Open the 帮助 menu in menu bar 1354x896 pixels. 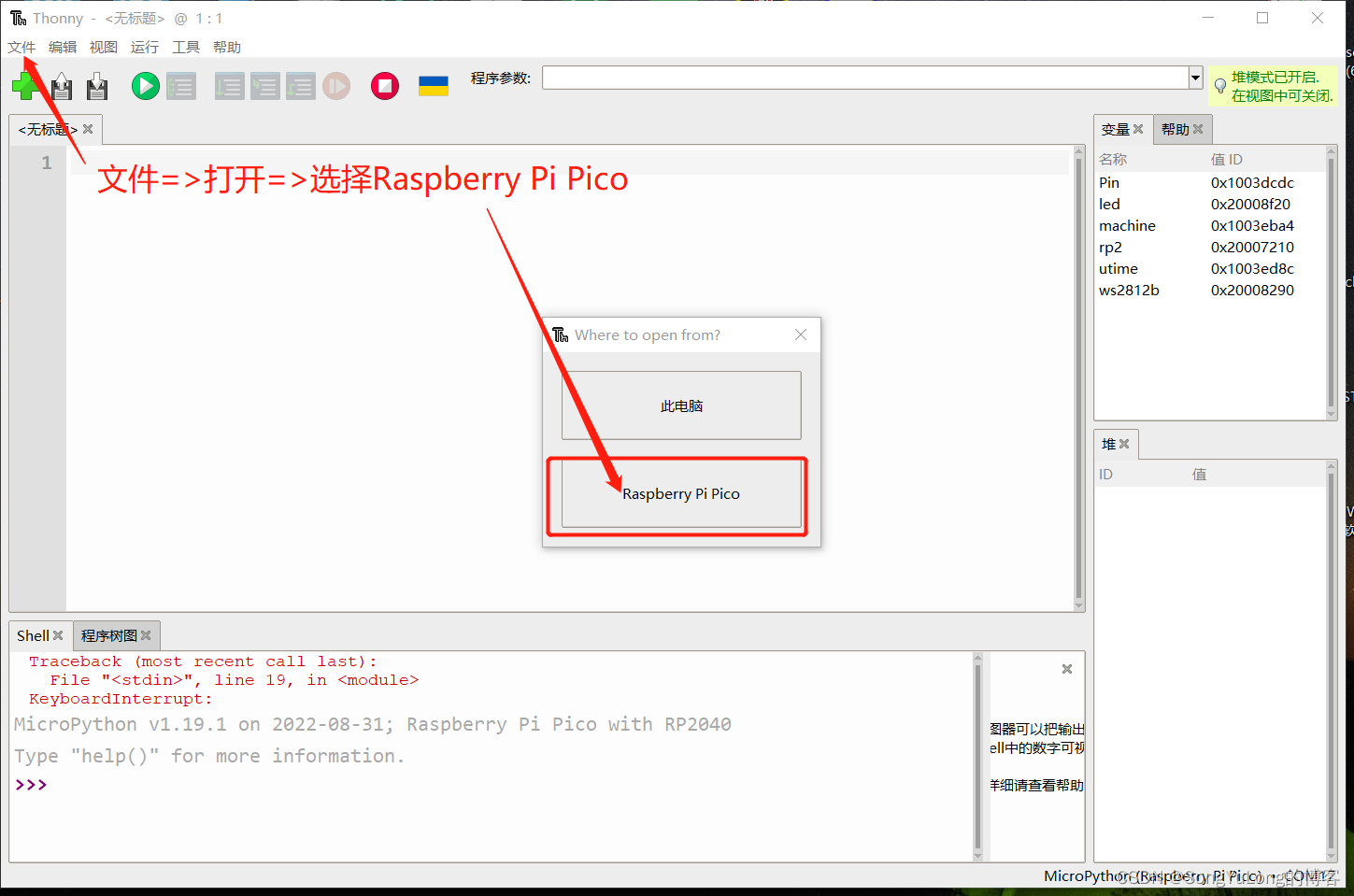click(227, 47)
